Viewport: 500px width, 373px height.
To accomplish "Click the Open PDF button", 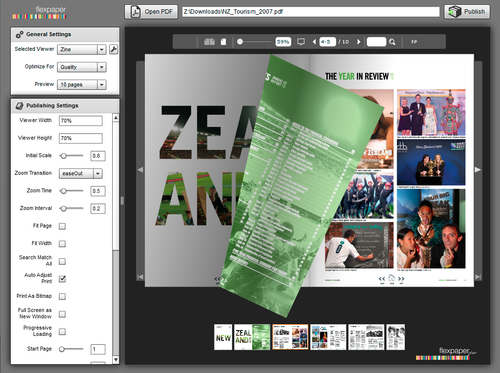I will click(151, 12).
